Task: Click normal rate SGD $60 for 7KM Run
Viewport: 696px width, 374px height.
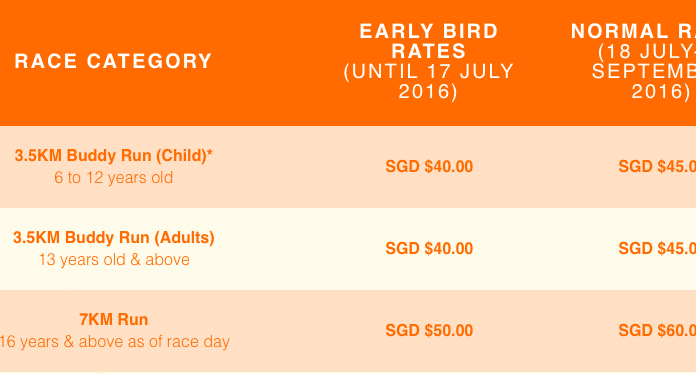Action: (x=657, y=331)
